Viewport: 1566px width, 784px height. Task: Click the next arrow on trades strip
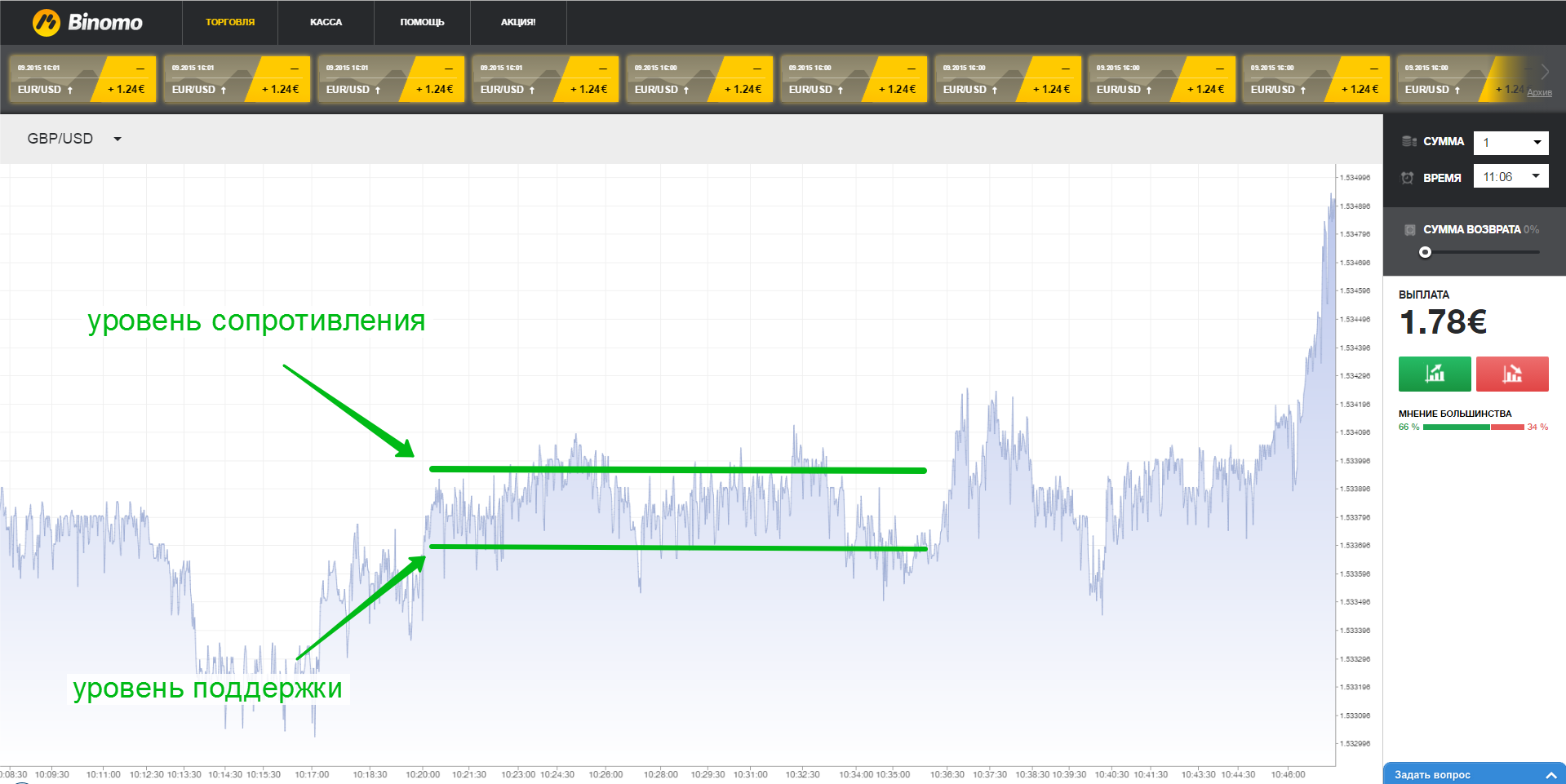coord(1544,71)
